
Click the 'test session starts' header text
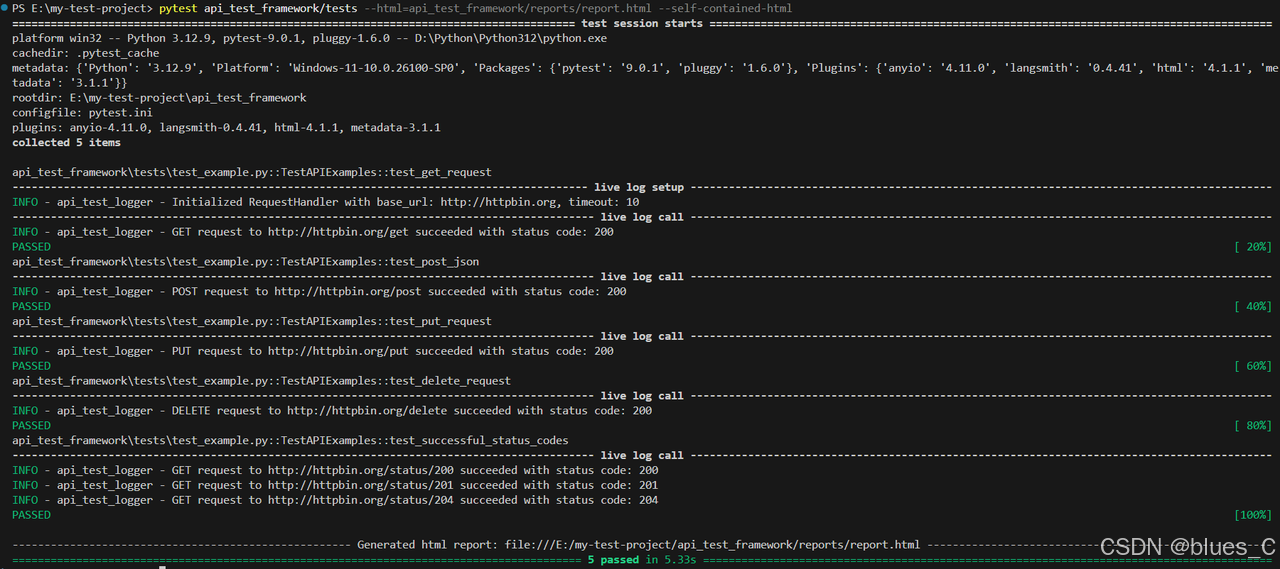641,23
